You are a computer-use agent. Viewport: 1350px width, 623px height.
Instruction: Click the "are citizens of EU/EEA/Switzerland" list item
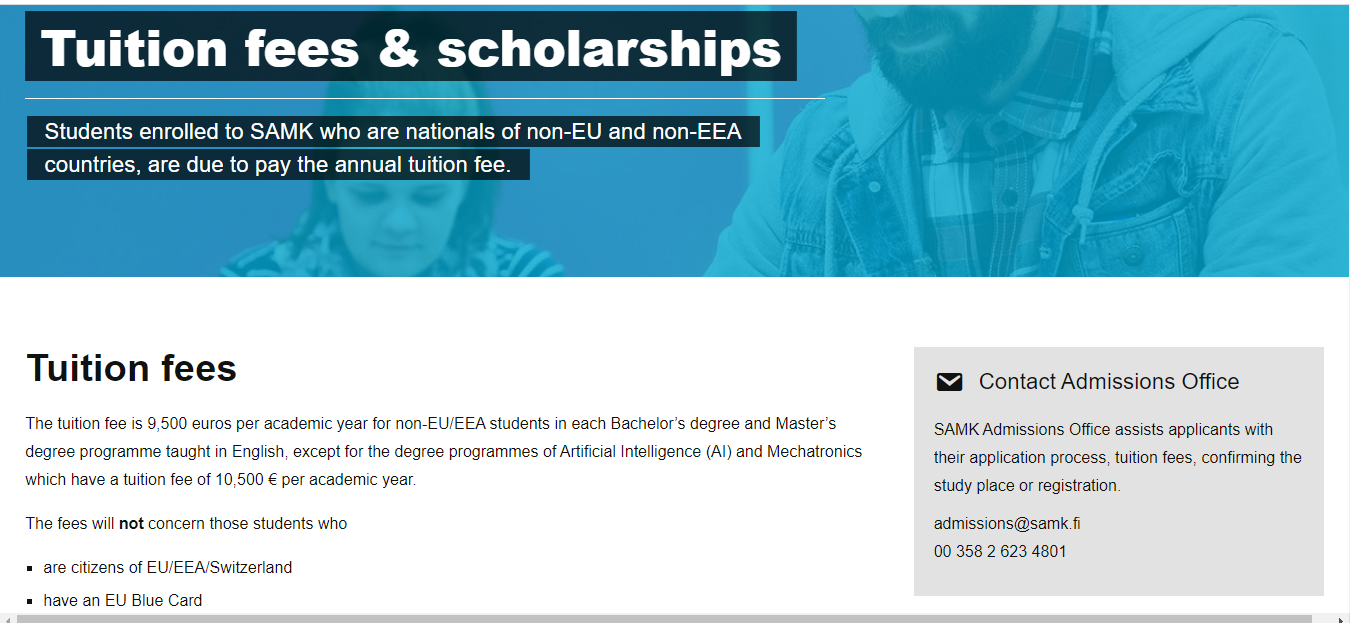coord(168,568)
